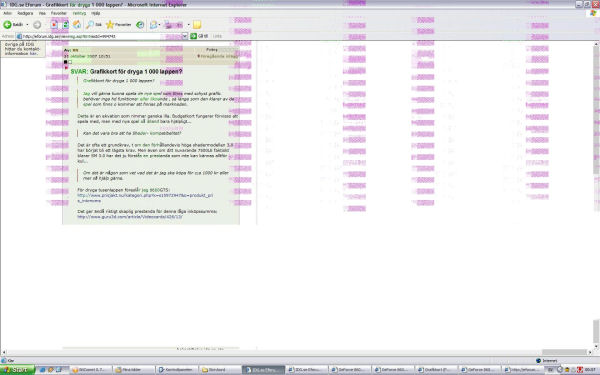The width and height of the screenshot is (600, 375).
Task: Click the post date '31 oktober 2007' text
Action: point(81,56)
